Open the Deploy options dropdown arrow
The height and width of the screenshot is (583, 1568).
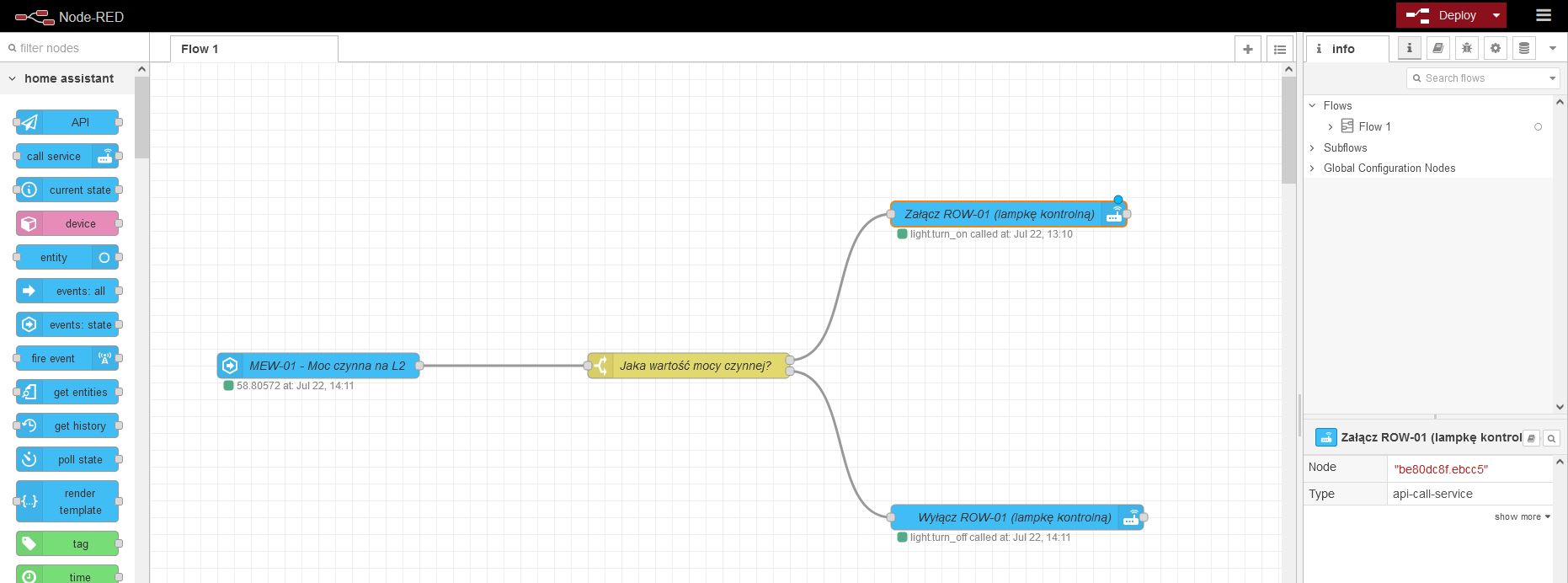pos(1496,15)
